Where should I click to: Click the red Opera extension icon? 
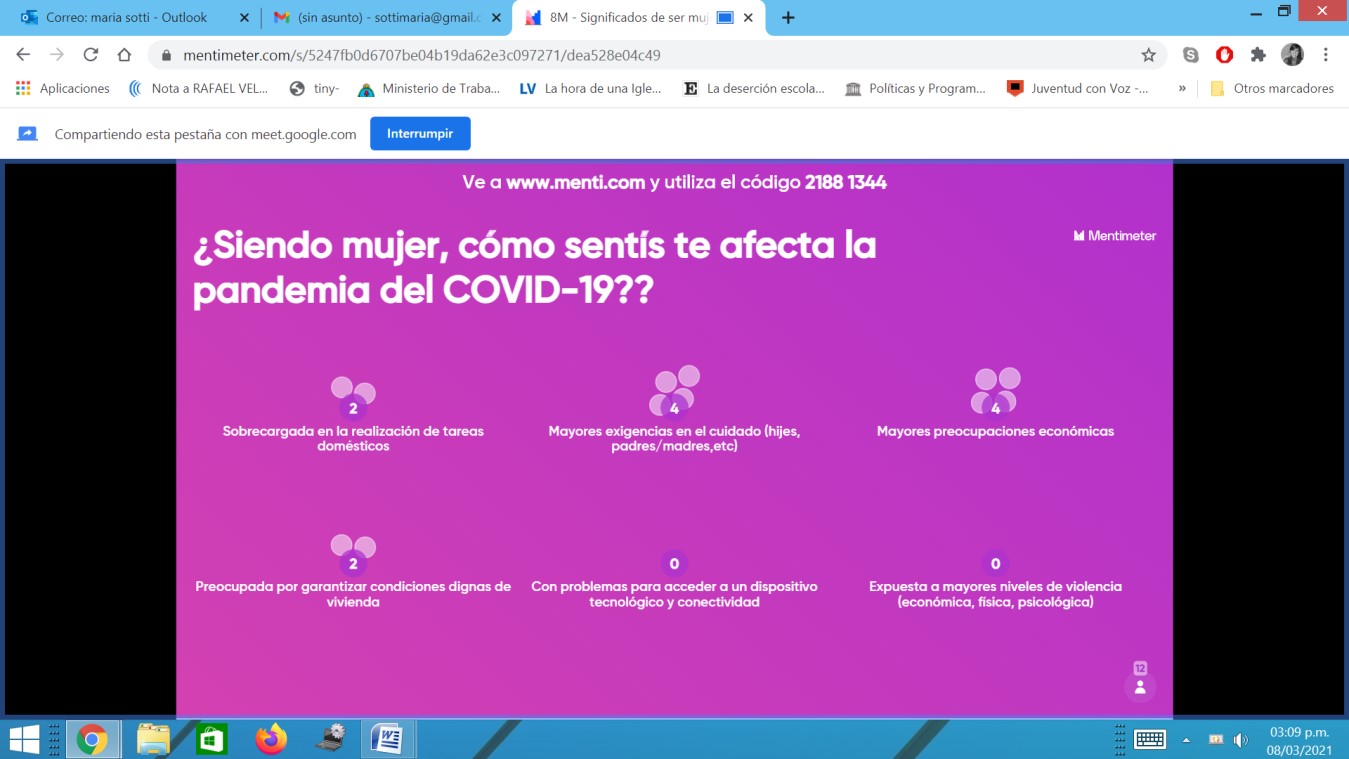(x=1224, y=55)
